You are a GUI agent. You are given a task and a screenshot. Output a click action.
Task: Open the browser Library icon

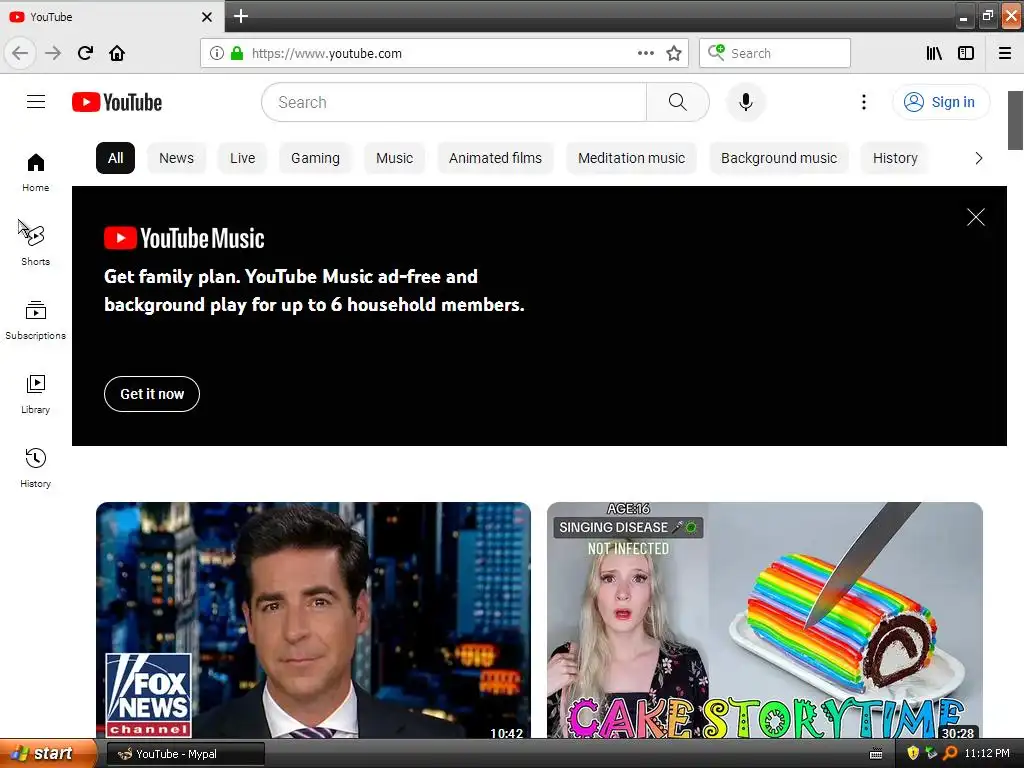(934, 53)
